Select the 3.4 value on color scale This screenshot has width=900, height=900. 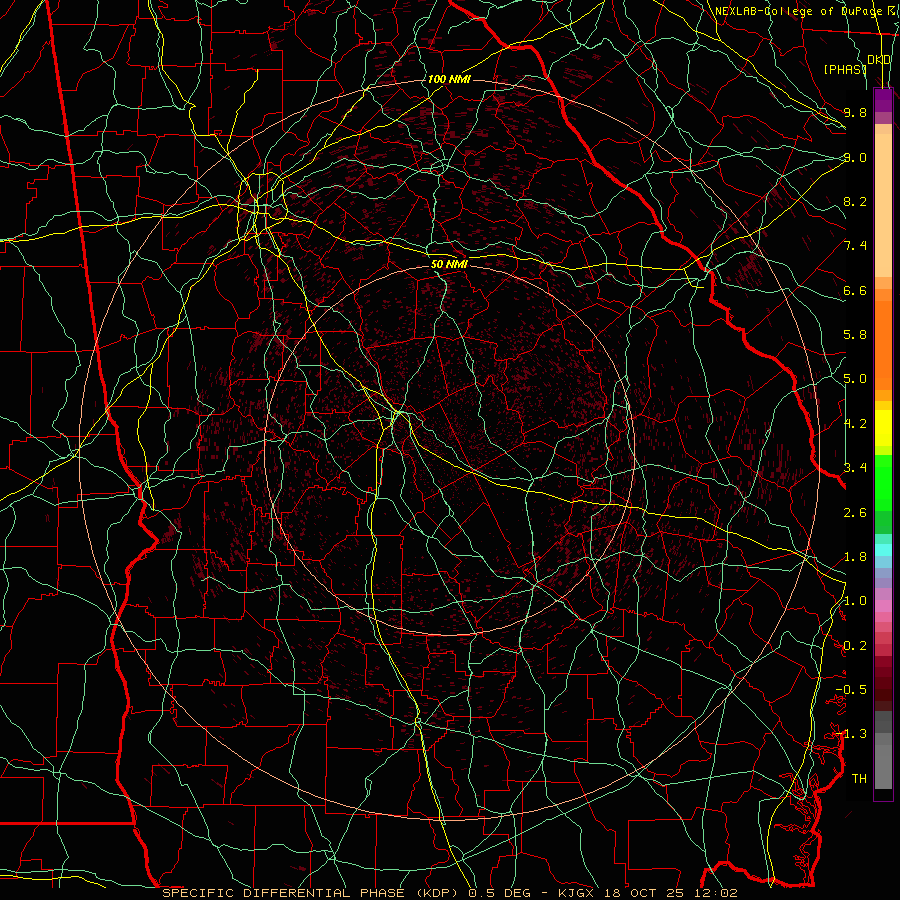[855, 468]
